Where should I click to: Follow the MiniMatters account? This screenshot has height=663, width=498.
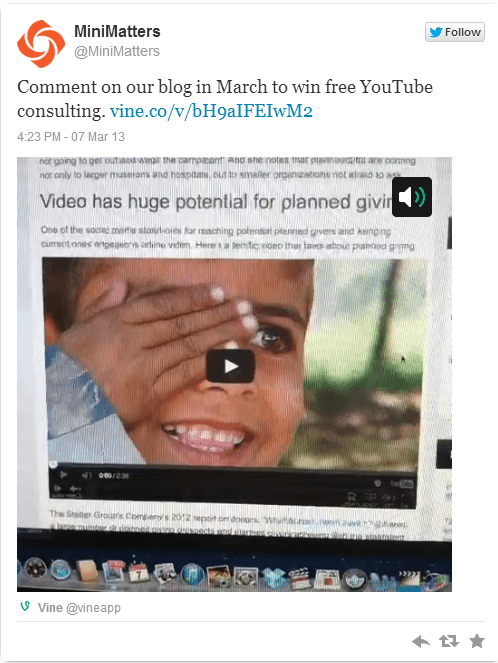(x=455, y=32)
